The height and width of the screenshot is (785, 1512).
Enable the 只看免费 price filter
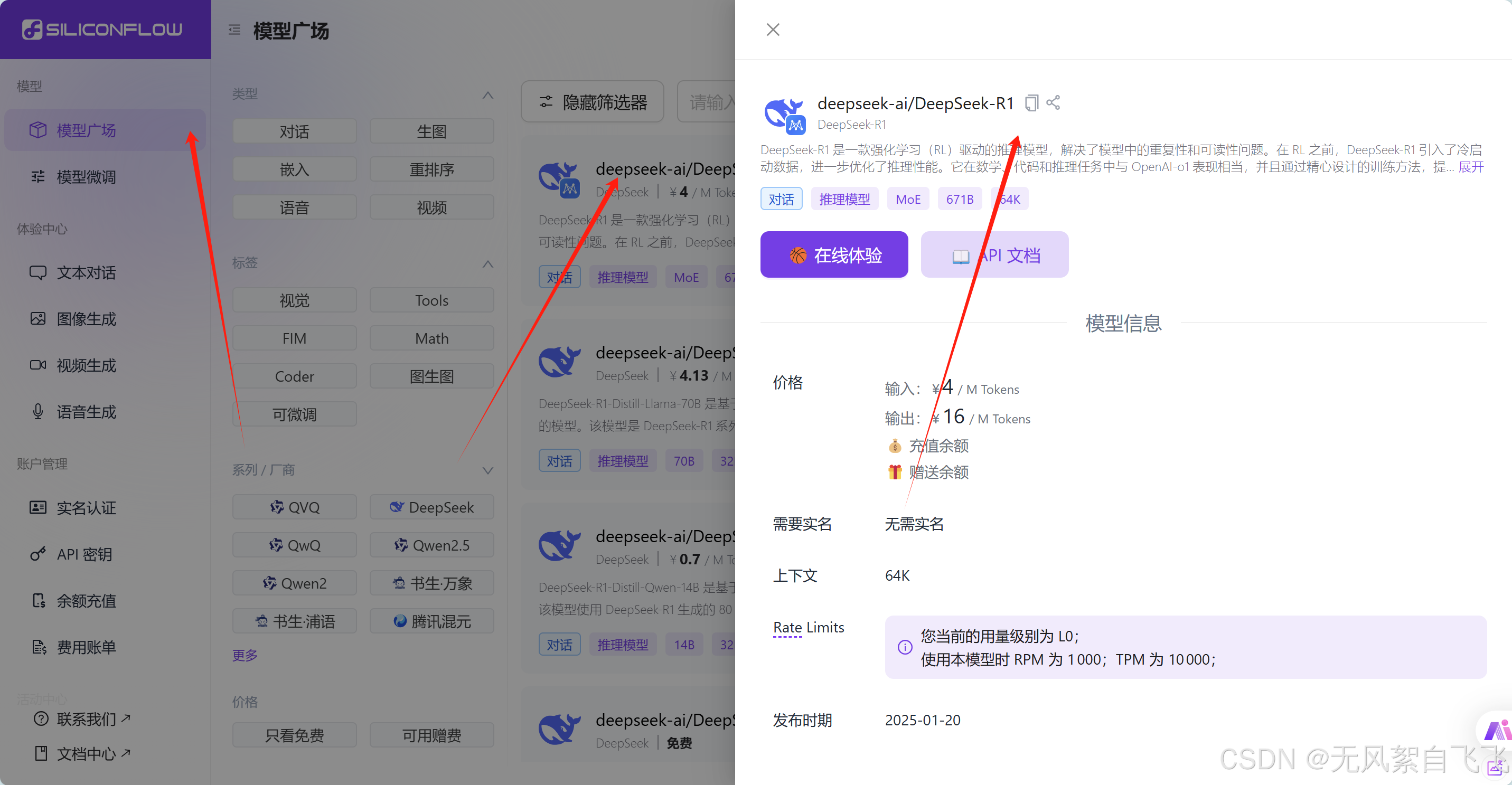294,735
